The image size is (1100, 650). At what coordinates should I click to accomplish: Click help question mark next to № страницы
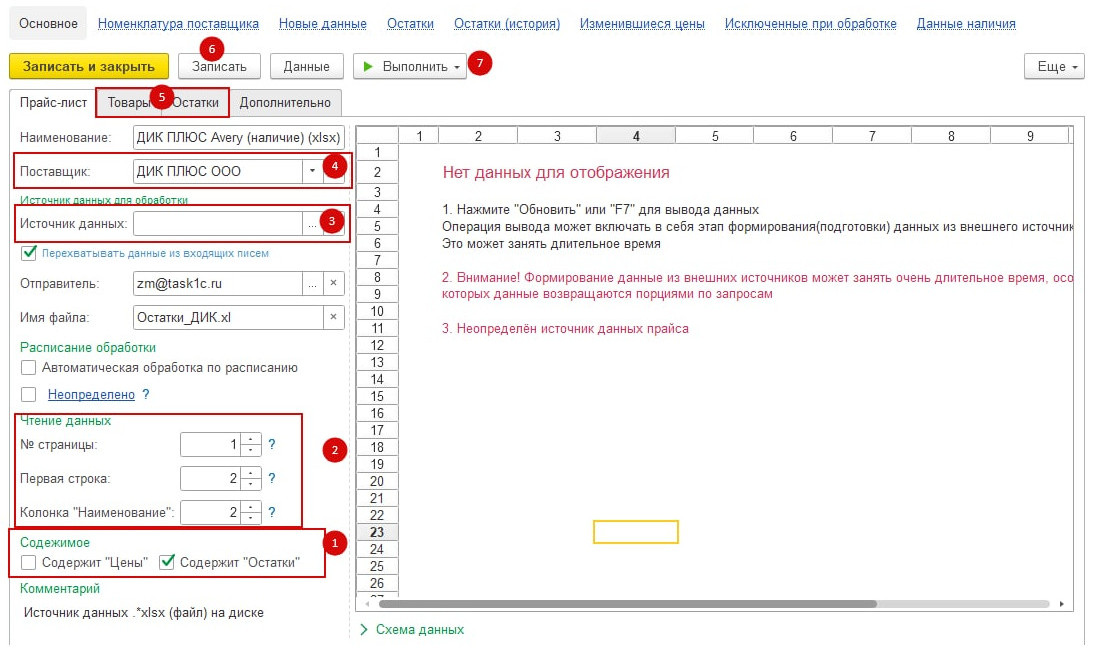coord(271,444)
